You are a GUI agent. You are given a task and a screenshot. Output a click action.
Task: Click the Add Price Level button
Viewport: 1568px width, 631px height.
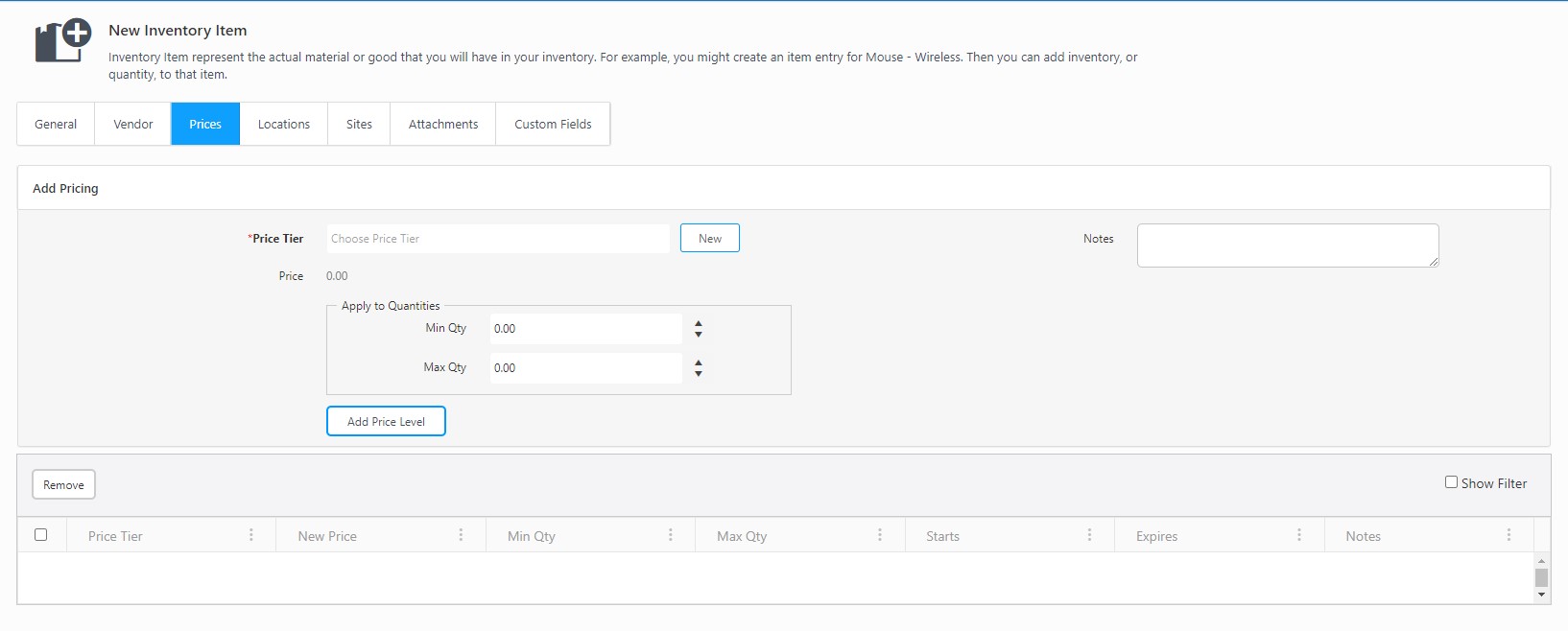pyautogui.click(x=386, y=422)
